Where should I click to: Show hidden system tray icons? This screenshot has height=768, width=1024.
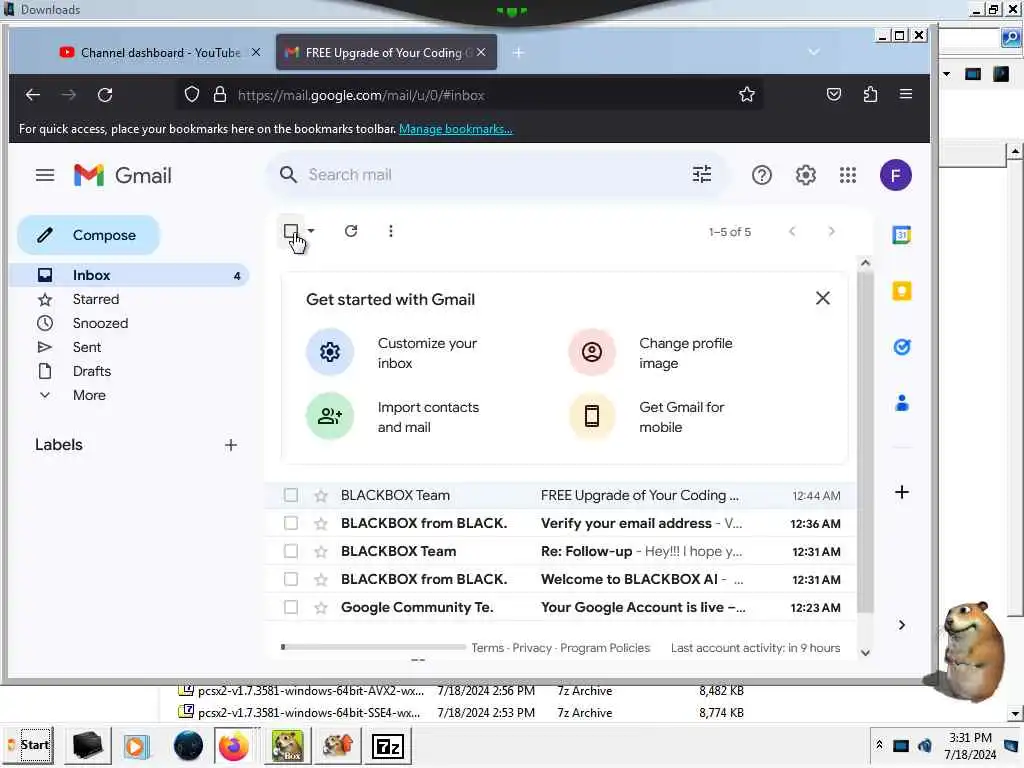(x=879, y=744)
